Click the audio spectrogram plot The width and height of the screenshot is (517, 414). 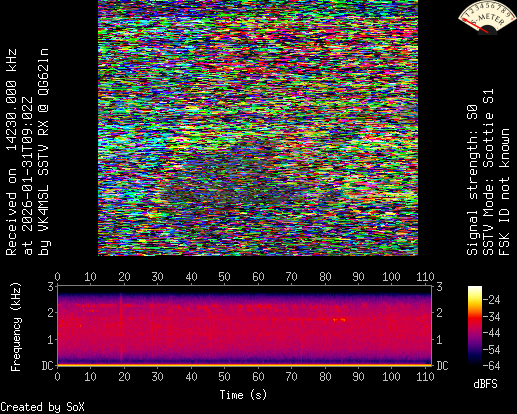pos(245,326)
